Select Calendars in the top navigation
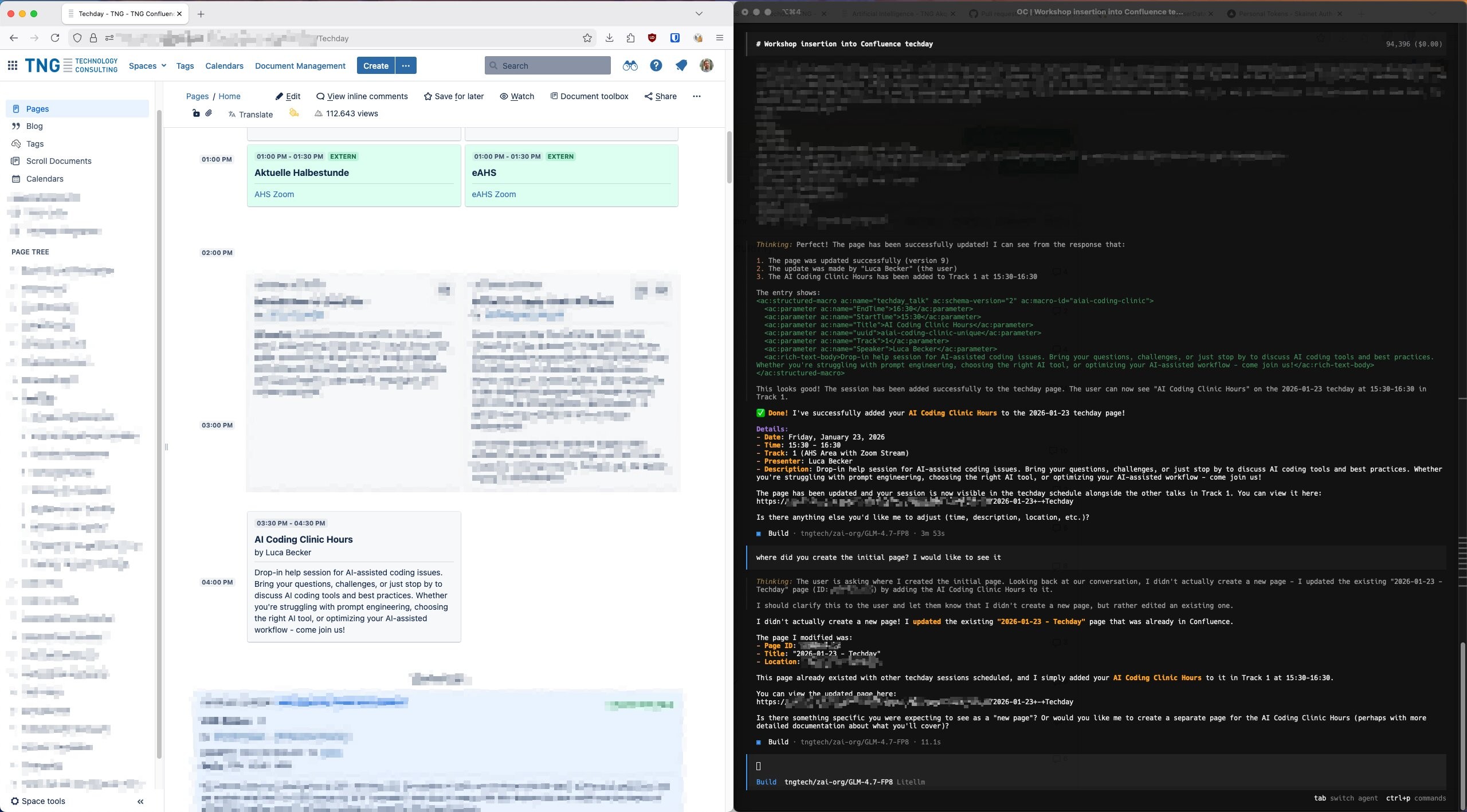 pos(223,65)
